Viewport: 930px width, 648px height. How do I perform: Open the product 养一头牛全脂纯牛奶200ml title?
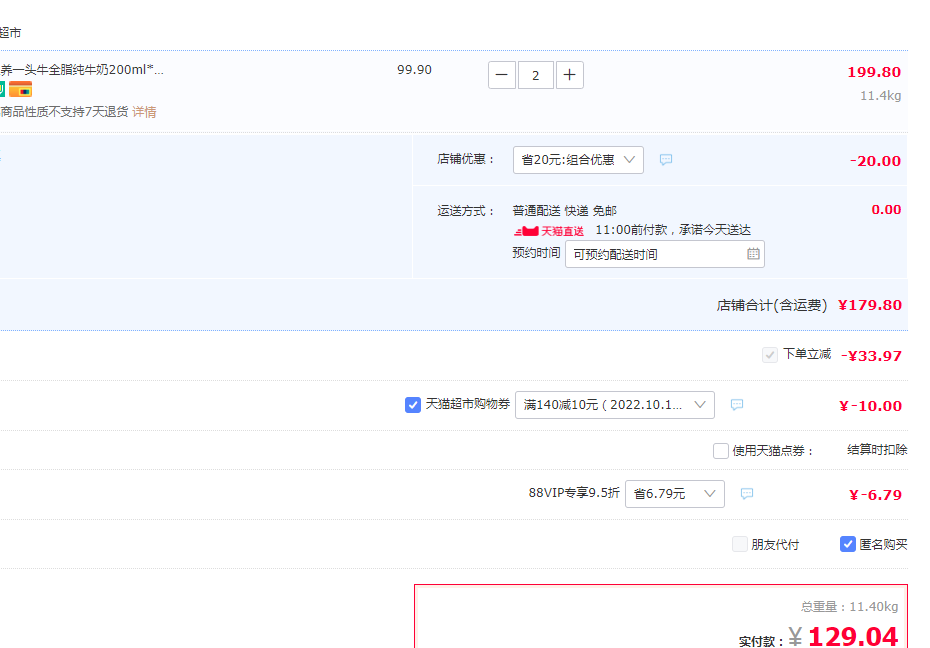82,70
